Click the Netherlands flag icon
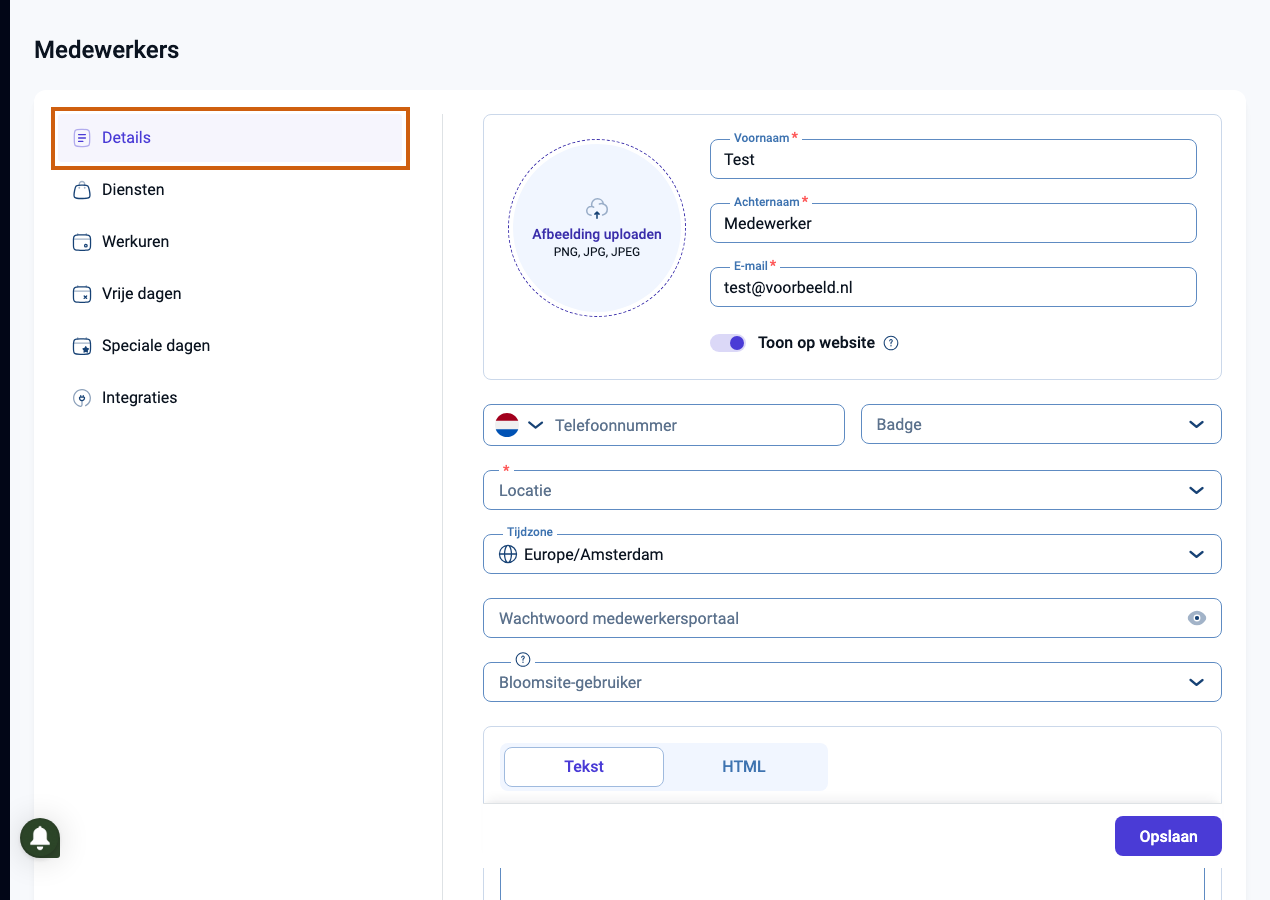The image size is (1270, 900). 507,425
